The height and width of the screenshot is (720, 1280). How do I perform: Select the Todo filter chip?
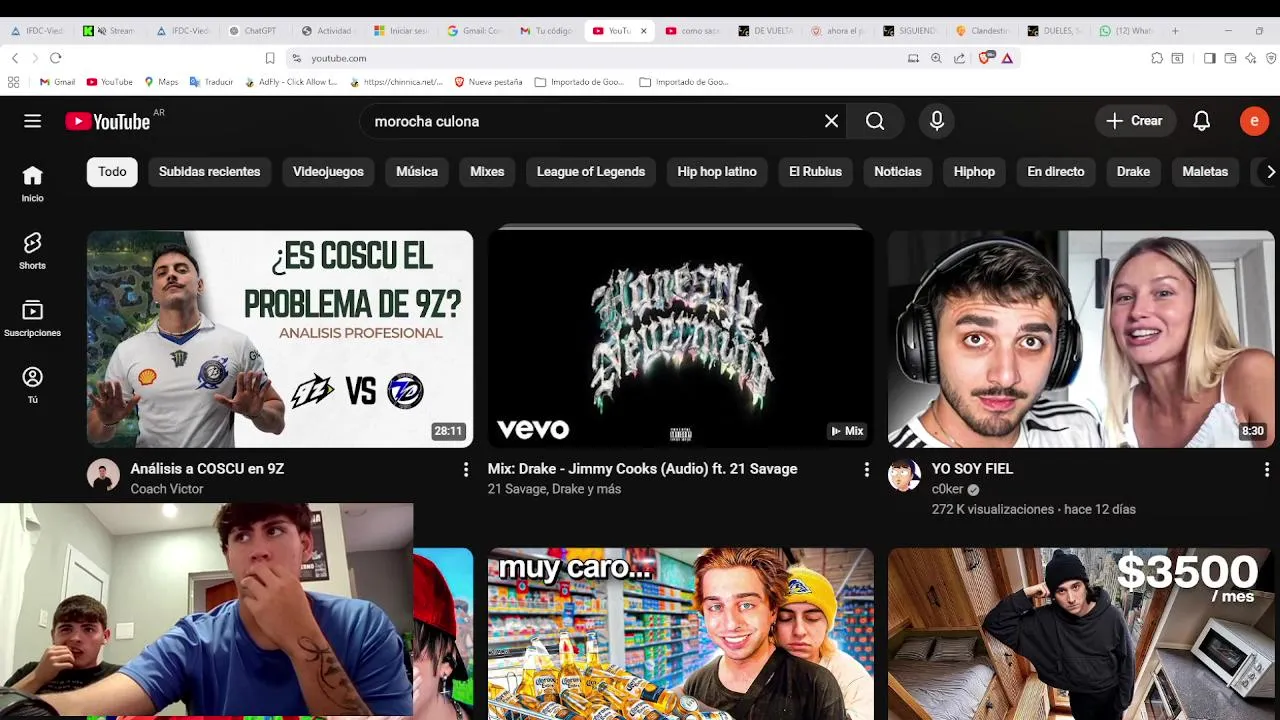point(112,172)
